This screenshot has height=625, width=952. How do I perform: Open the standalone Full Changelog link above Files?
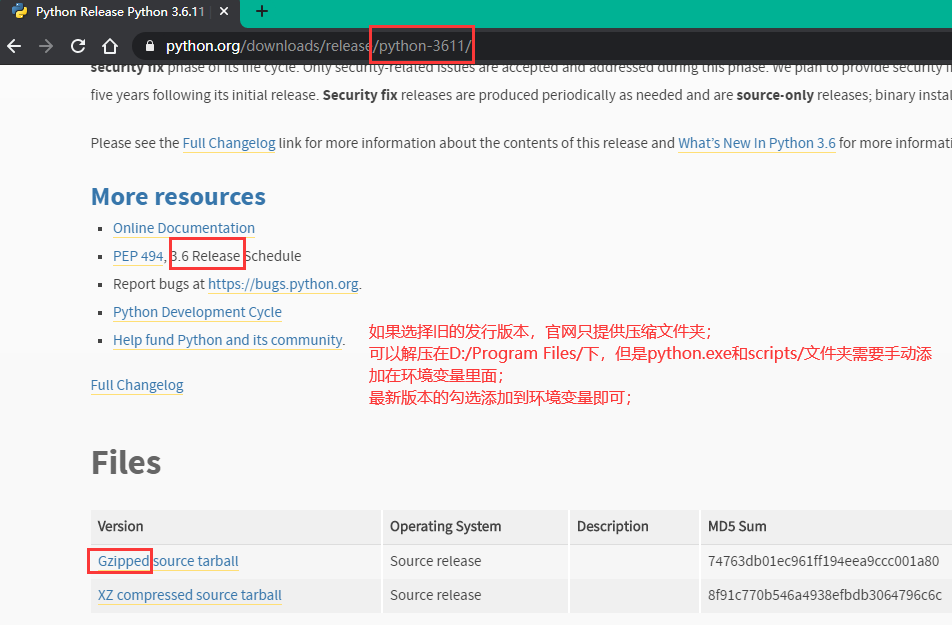pos(137,386)
